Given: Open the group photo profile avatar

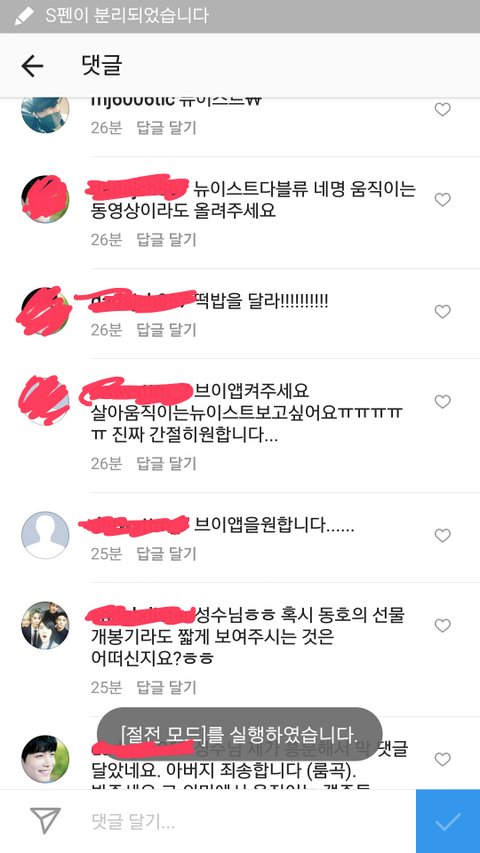Looking at the screenshot, I should 45,625.
